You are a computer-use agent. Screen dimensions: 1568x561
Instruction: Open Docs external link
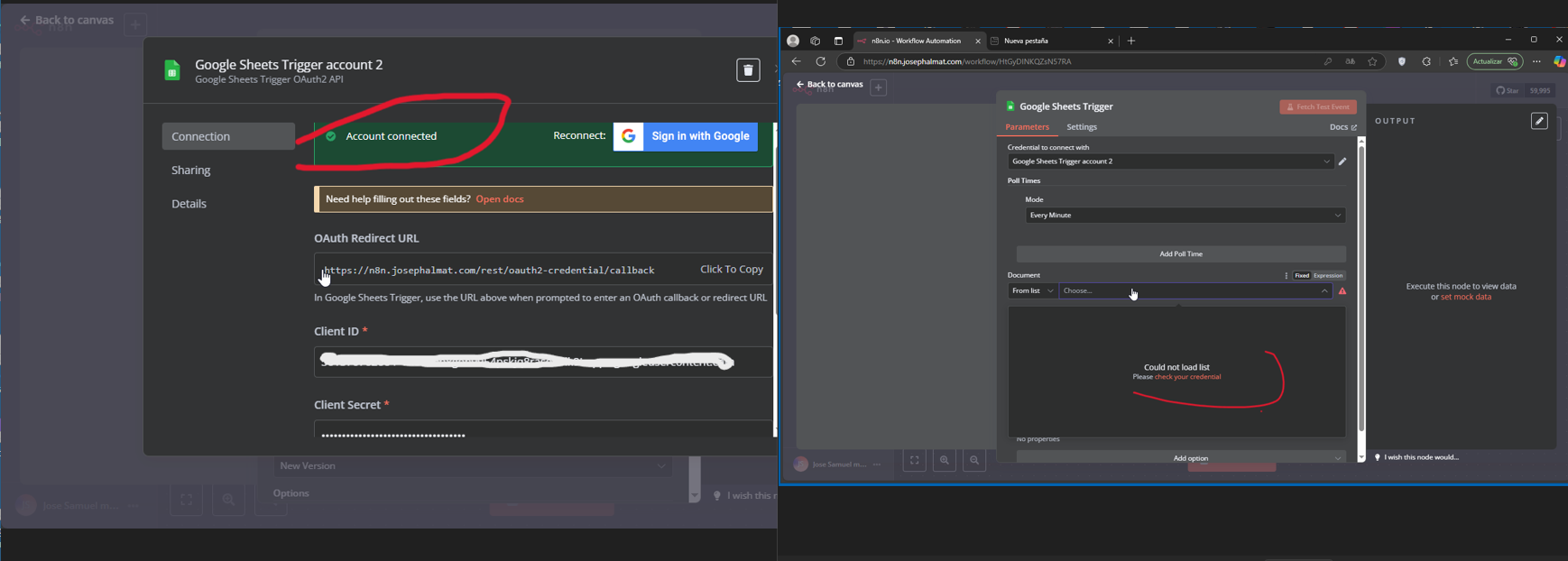point(1342,127)
